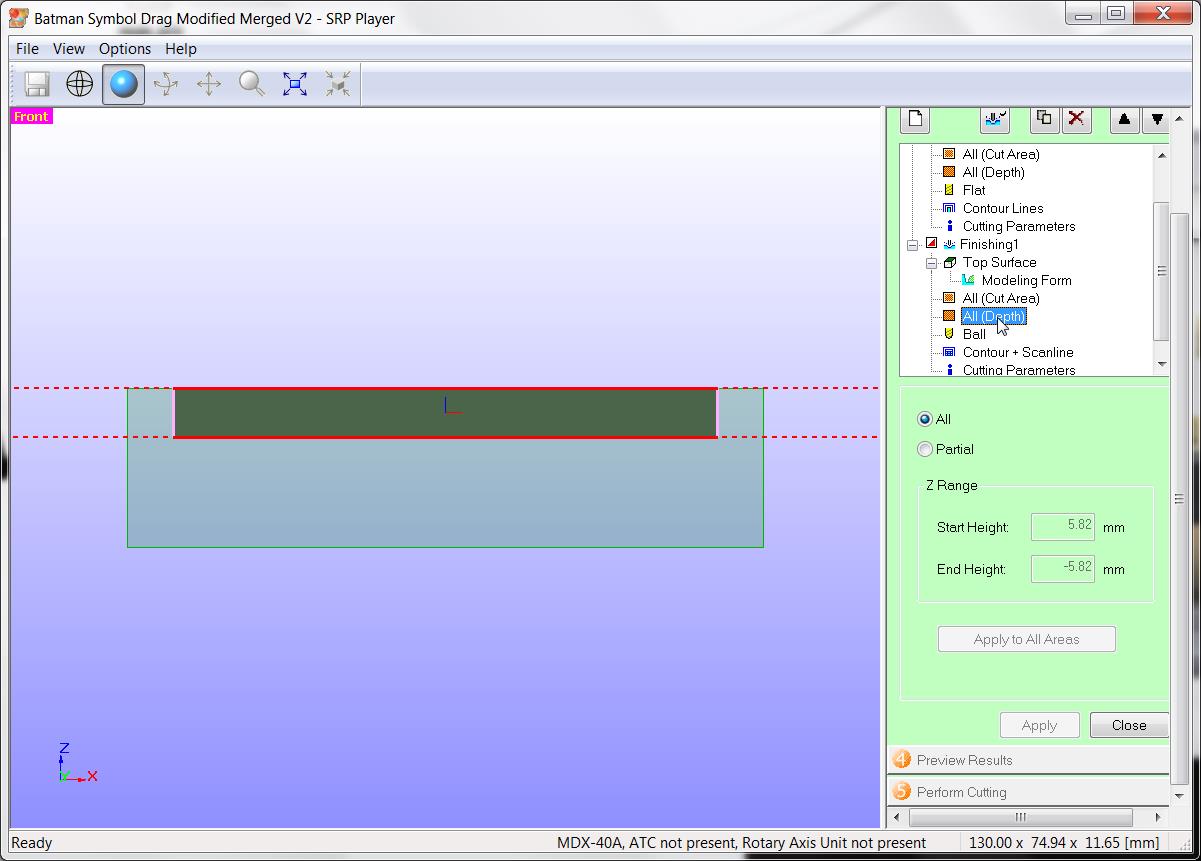Click the Close button in the panel
The width and height of the screenshot is (1201, 861).
(1129, 725)
